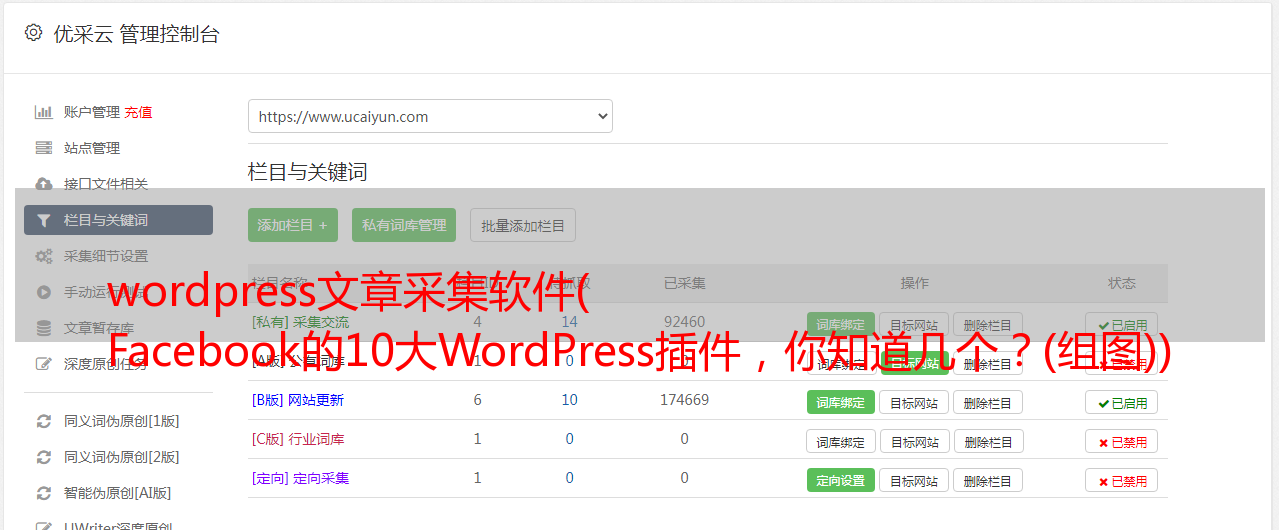Go to 站点管理 in the sidebar
Image resolution: width=1279 pixels, height=530 pixels.
pyautogui.click(x=92, y=148)
